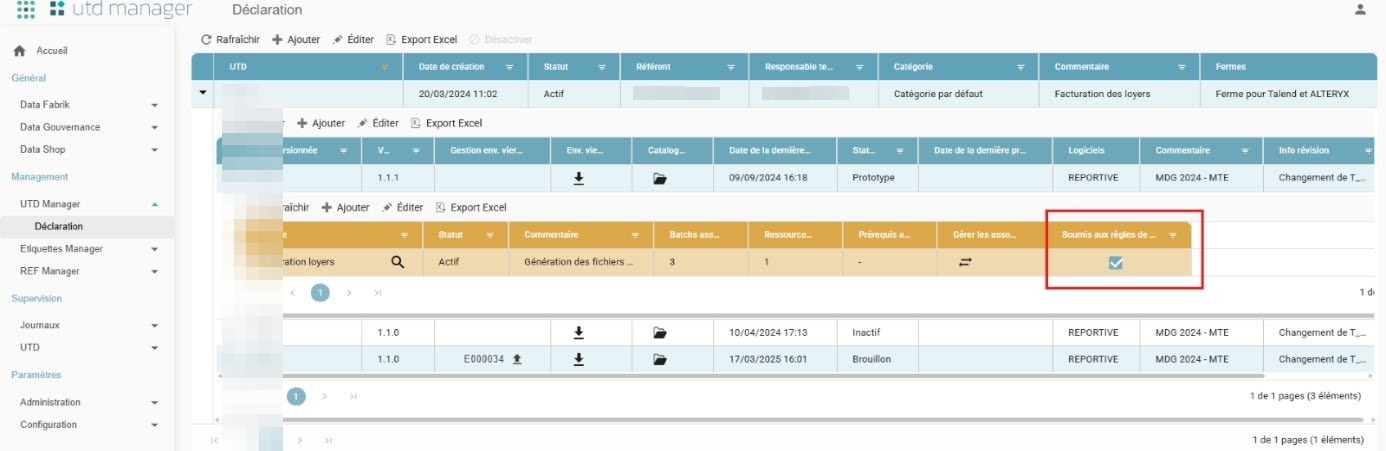Open filter on Info révision column
Screen dimensions: 1386x451
click(x=1368, y=150)
